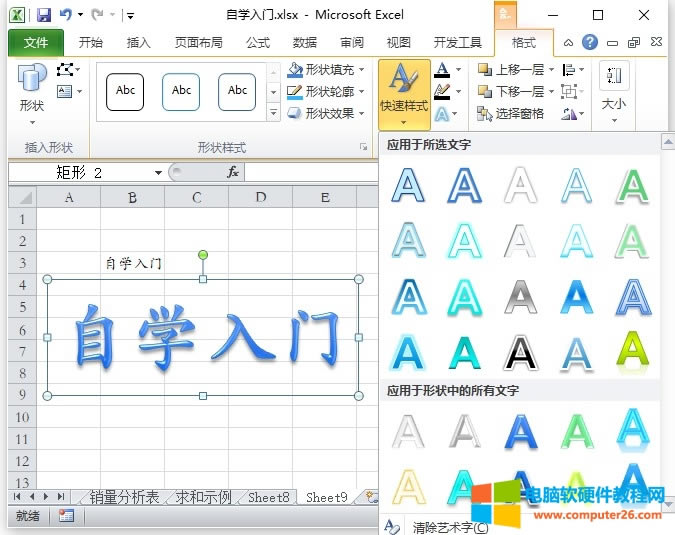Click the macro record icon in status bar
Viewport: 675px width, 535px height.
click(x=66, y=516)
